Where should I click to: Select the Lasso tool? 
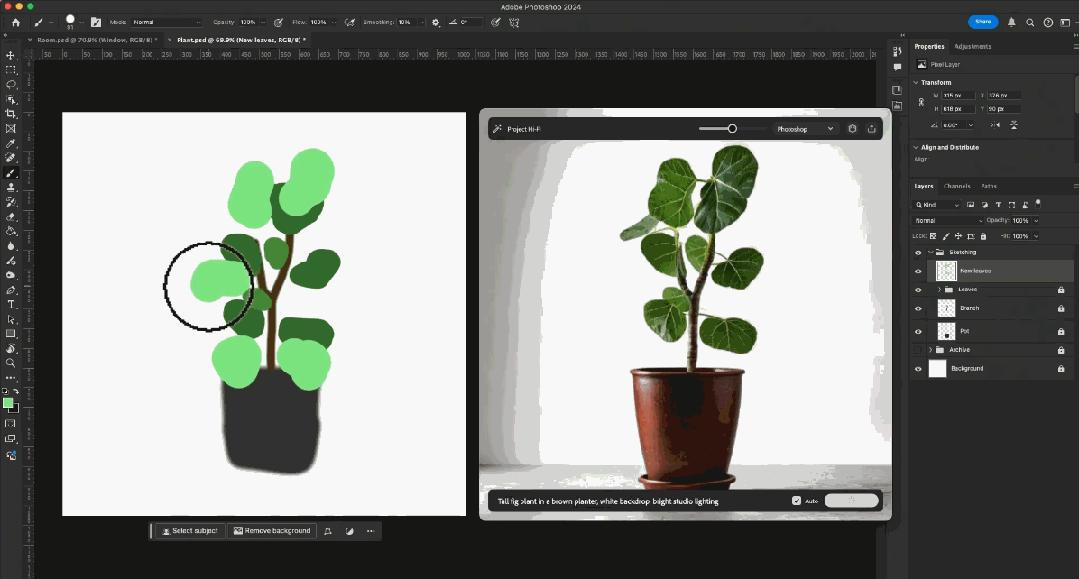point(10,85)
